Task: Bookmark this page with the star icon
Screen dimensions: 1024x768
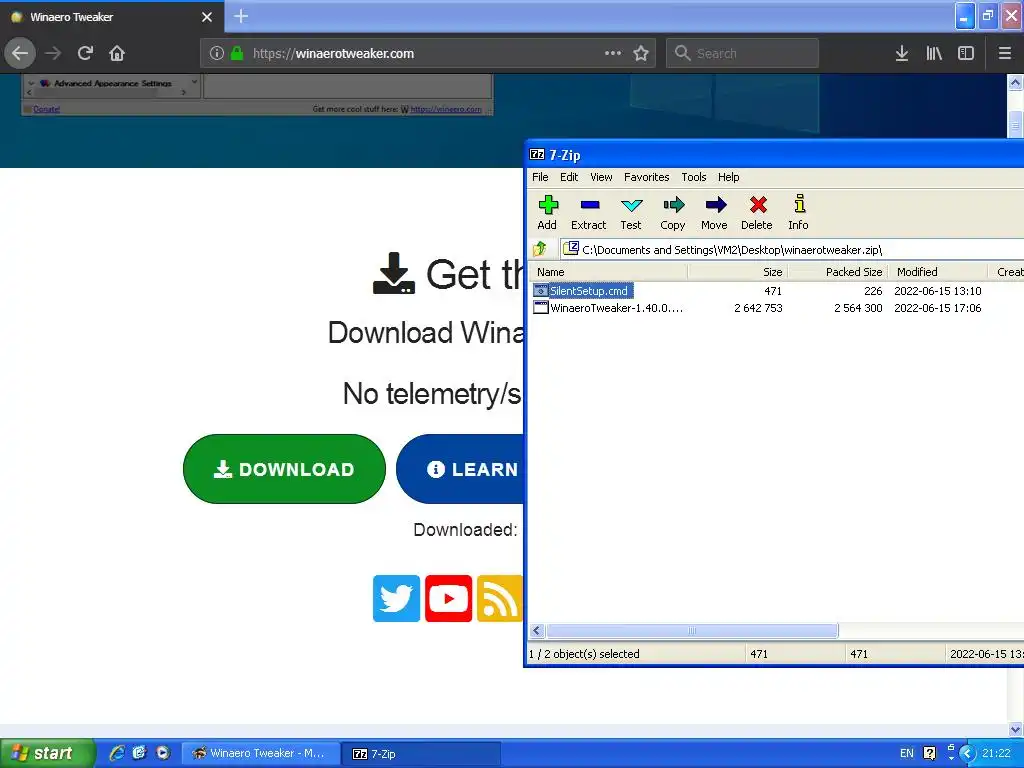Action: pos(641,54)
